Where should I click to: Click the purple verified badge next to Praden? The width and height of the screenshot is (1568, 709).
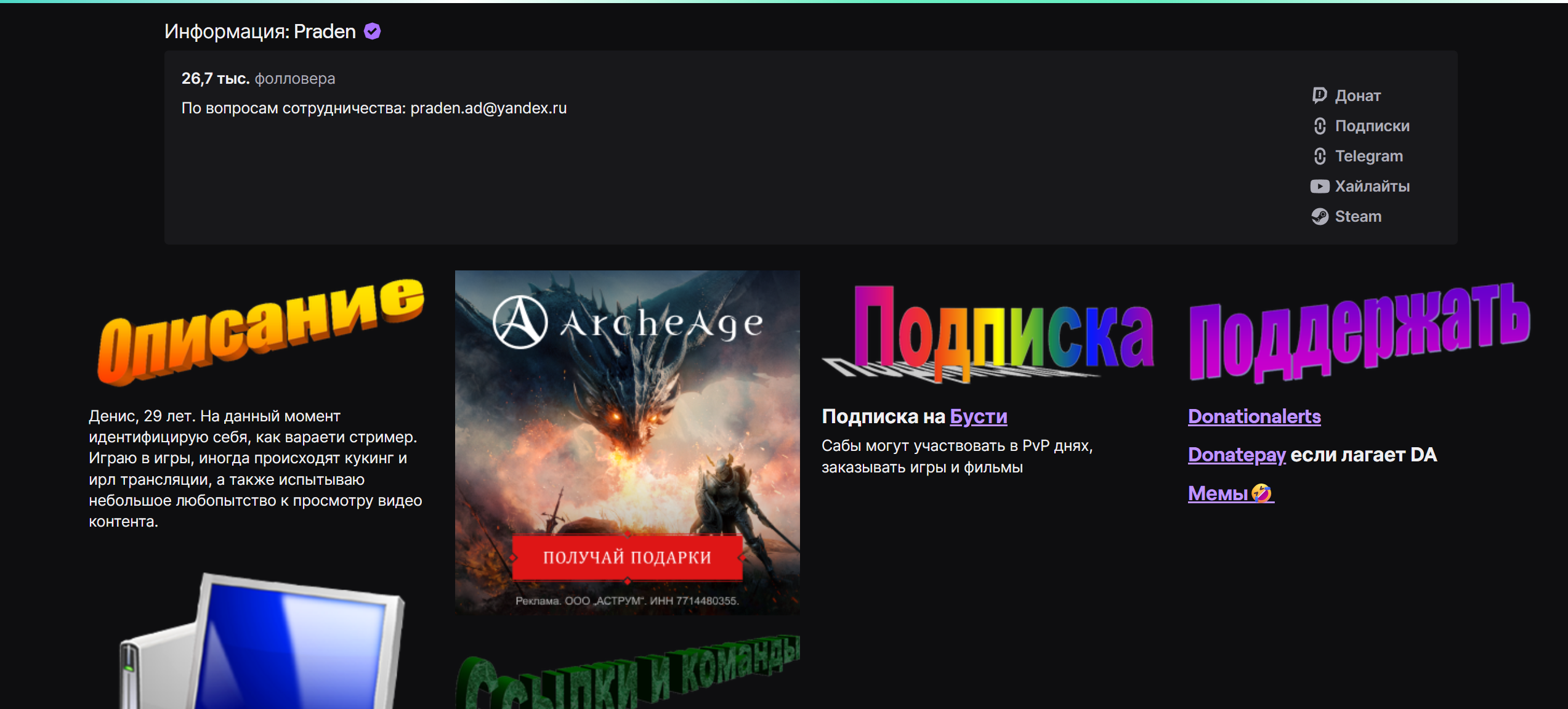tap(372, 31)
